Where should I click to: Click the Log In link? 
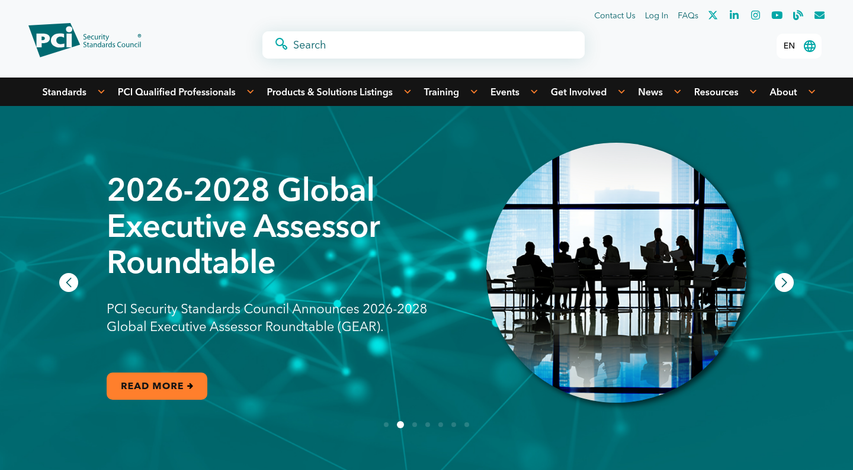(656, 16)
